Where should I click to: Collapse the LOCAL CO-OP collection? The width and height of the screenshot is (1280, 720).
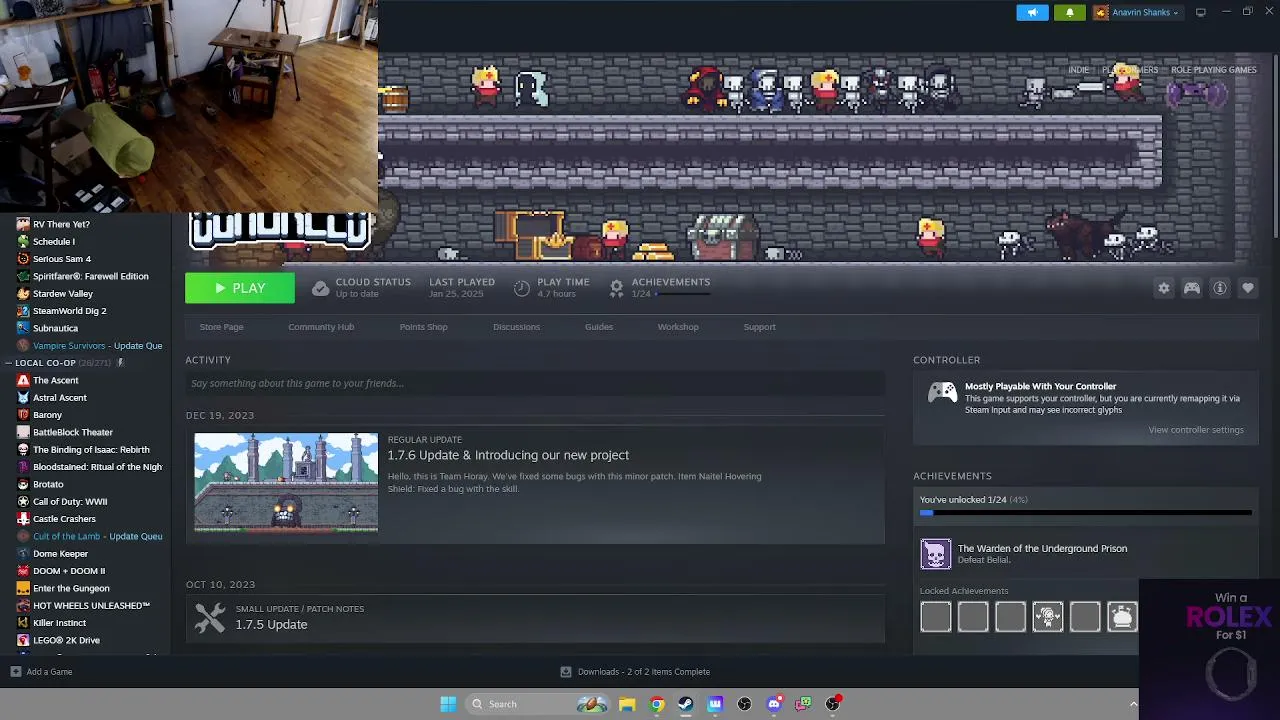point(9,363)
